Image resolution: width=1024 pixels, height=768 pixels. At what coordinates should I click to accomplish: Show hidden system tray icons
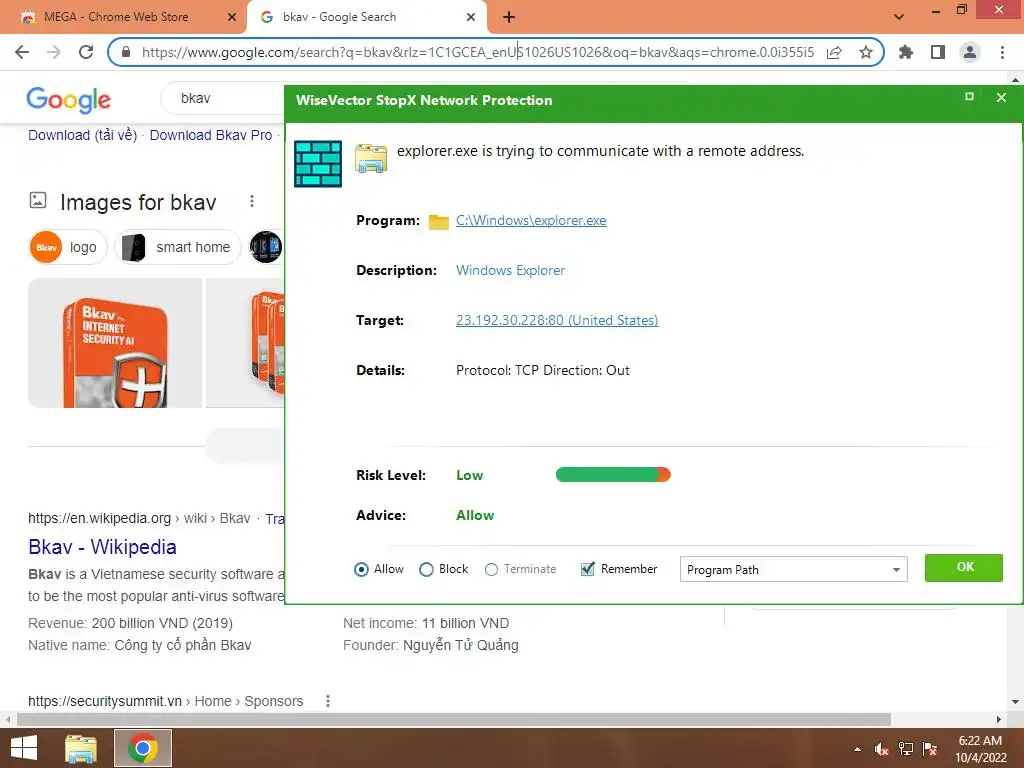coord(857,750)
